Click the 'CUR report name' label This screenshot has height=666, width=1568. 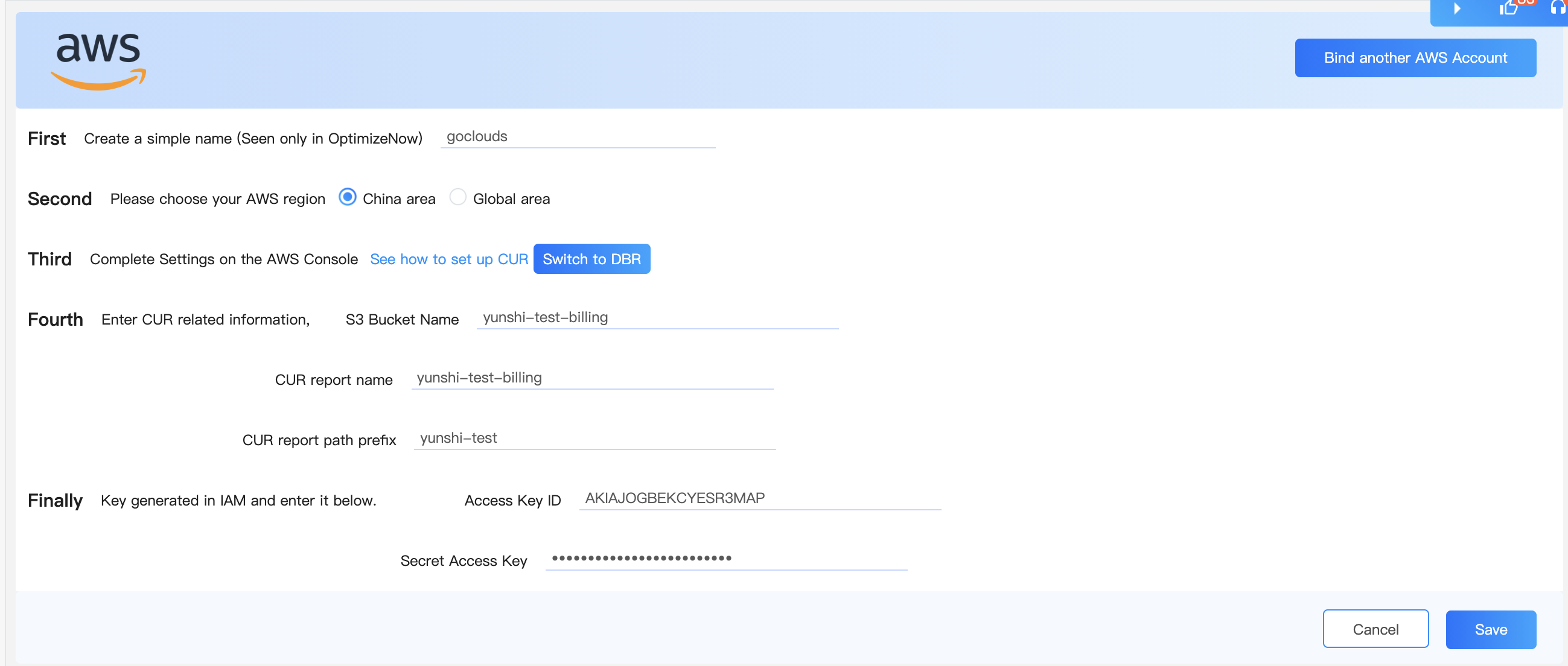click(x=334, y=379)
